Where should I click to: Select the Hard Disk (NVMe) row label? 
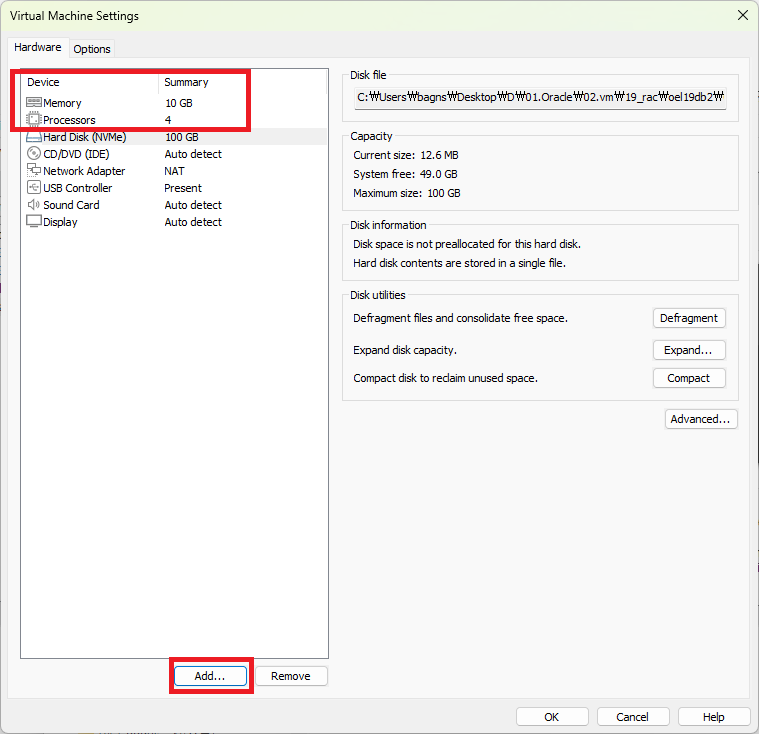[x=85, y=137]
